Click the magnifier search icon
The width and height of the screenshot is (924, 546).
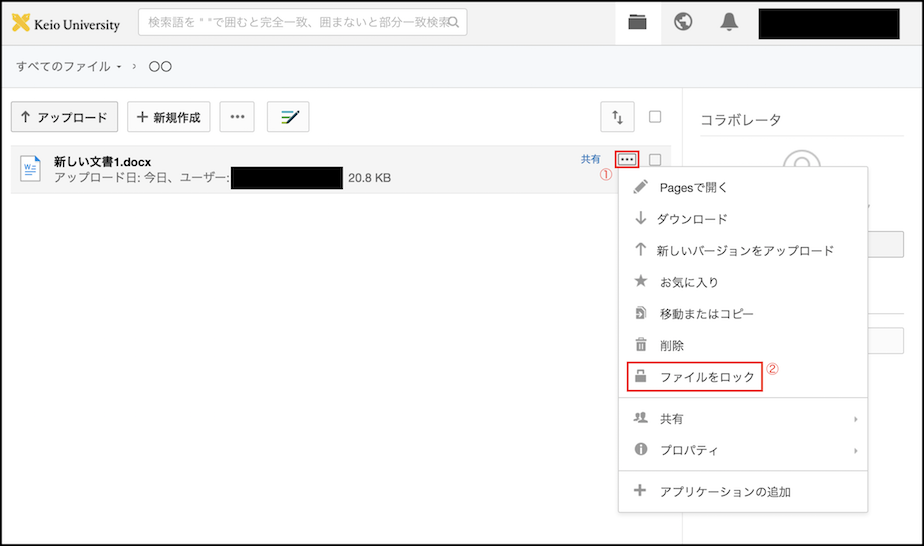454,22
